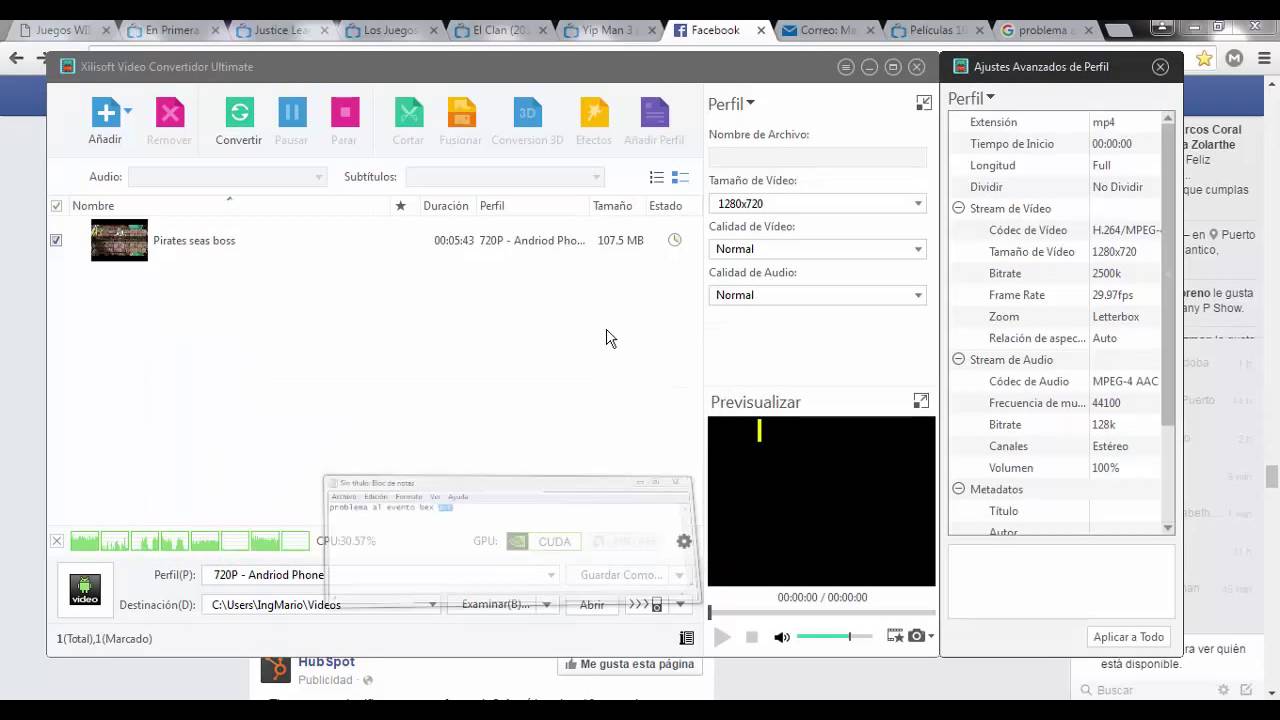Image resolution: width=1280 pixels, height=720 pixels.
Task: Open the Conversion 3D tool
Action: pyautogui.click(x=527, y=112)
